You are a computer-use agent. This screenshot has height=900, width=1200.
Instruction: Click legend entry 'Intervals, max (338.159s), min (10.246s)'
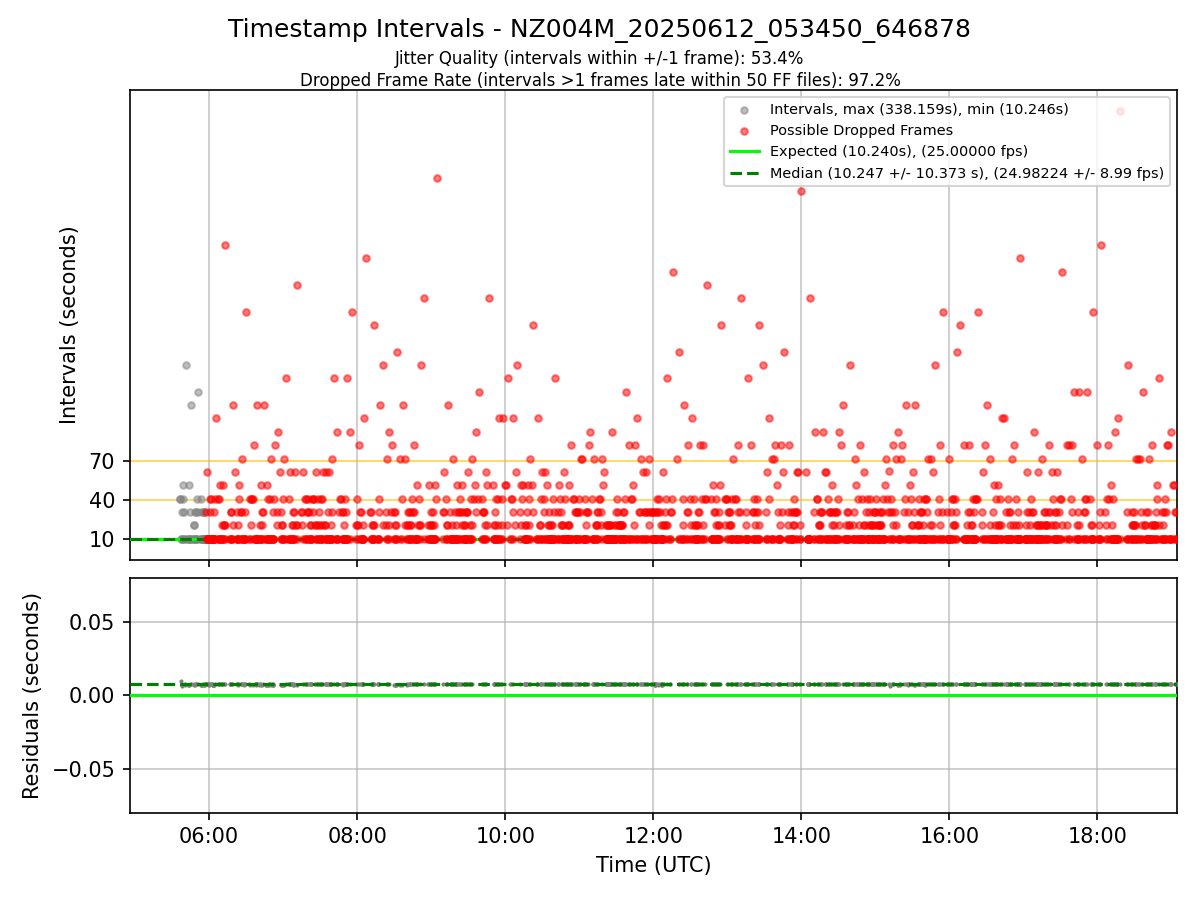click(x=919, y=109)
